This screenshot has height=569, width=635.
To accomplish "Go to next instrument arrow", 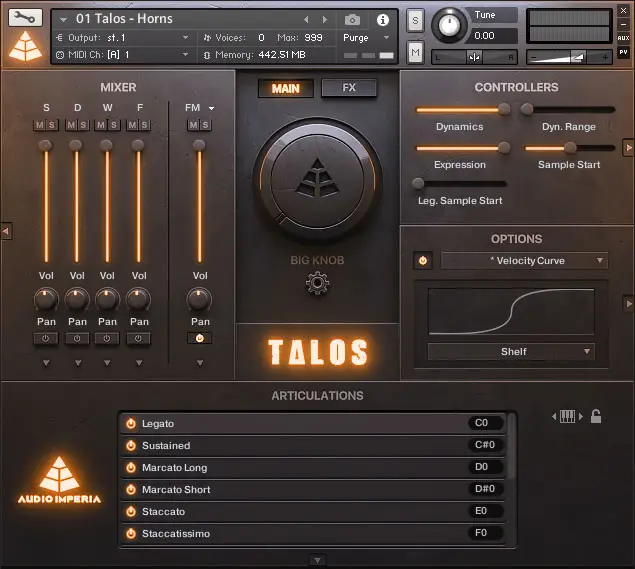I will coord(324,19).
